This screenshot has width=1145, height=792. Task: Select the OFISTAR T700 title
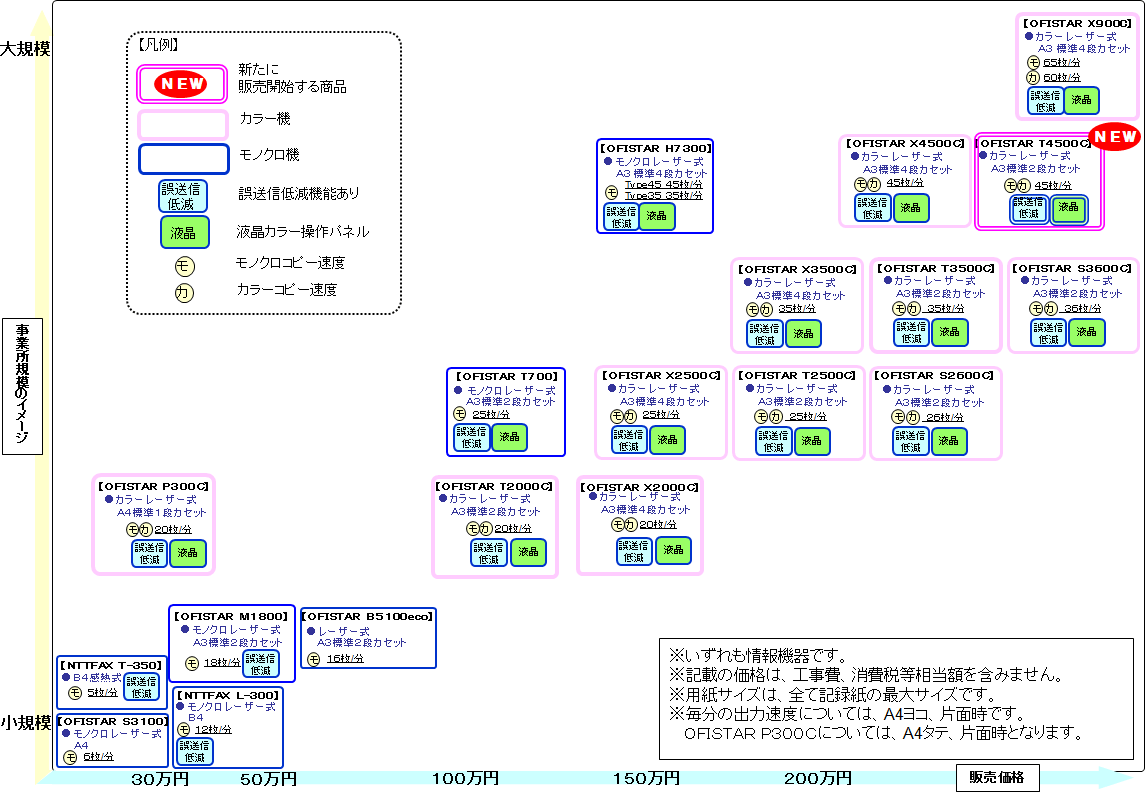tap(507, 377)
